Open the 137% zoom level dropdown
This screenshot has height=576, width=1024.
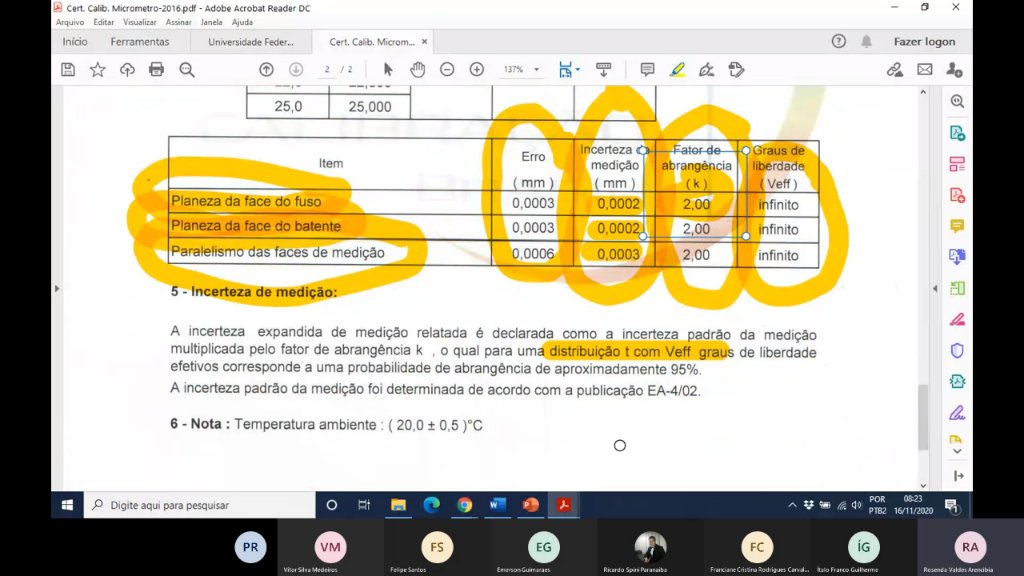click(521, 70)
